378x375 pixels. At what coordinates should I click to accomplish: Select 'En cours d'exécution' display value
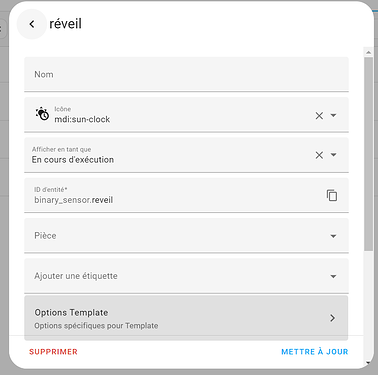pyautogui.click(x=73, y=160)
